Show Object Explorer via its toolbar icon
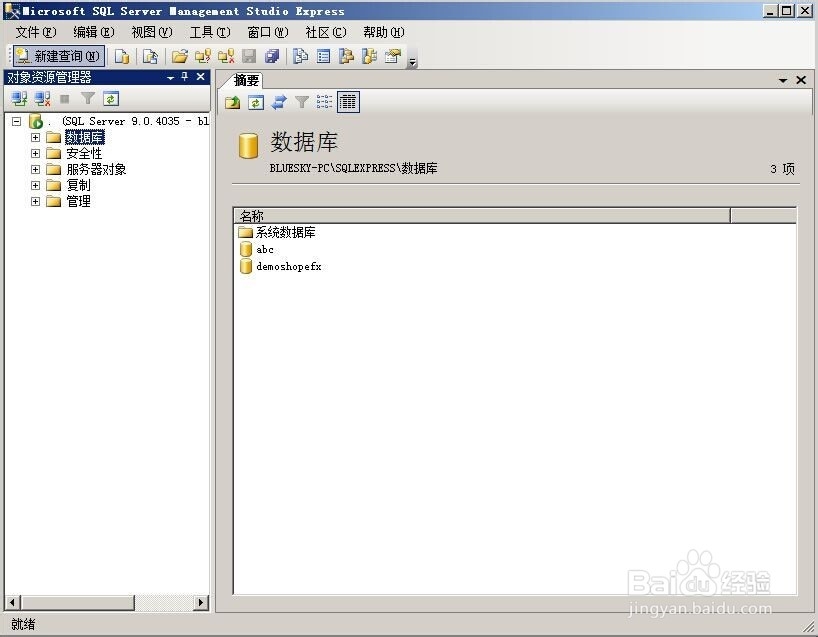 (x=346, y=56)
